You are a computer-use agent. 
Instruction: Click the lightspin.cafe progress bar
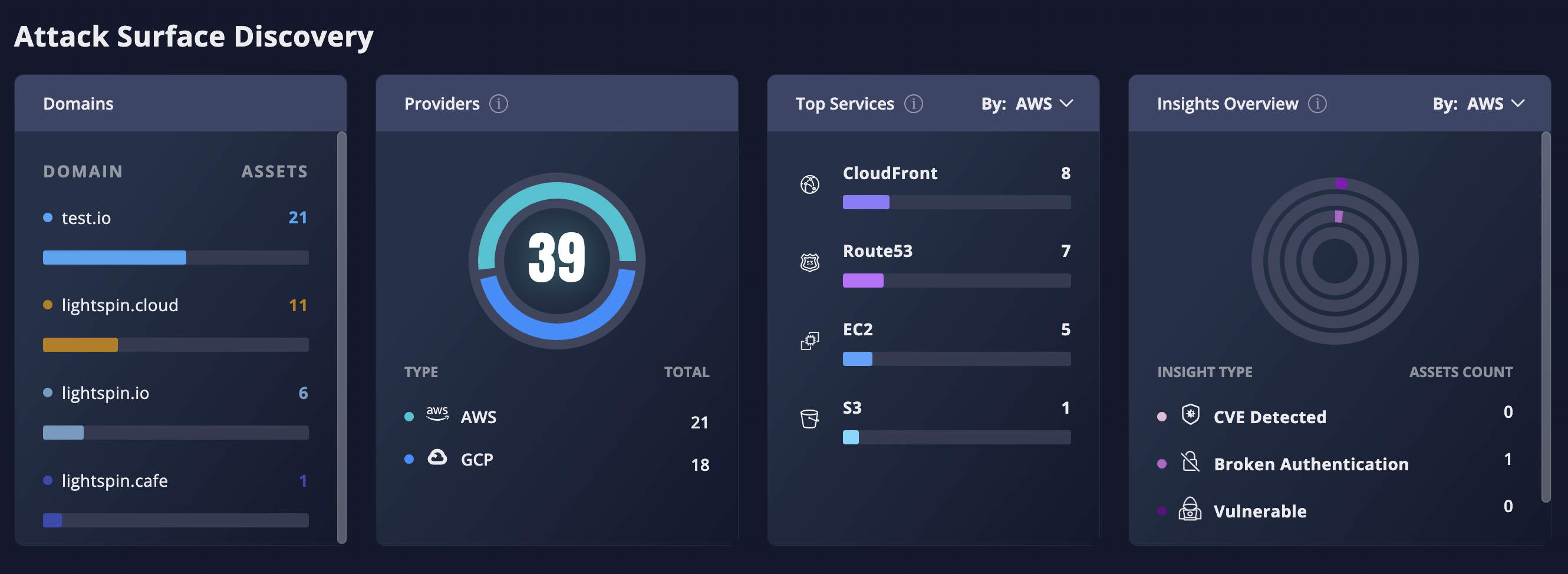click(176, 520)
